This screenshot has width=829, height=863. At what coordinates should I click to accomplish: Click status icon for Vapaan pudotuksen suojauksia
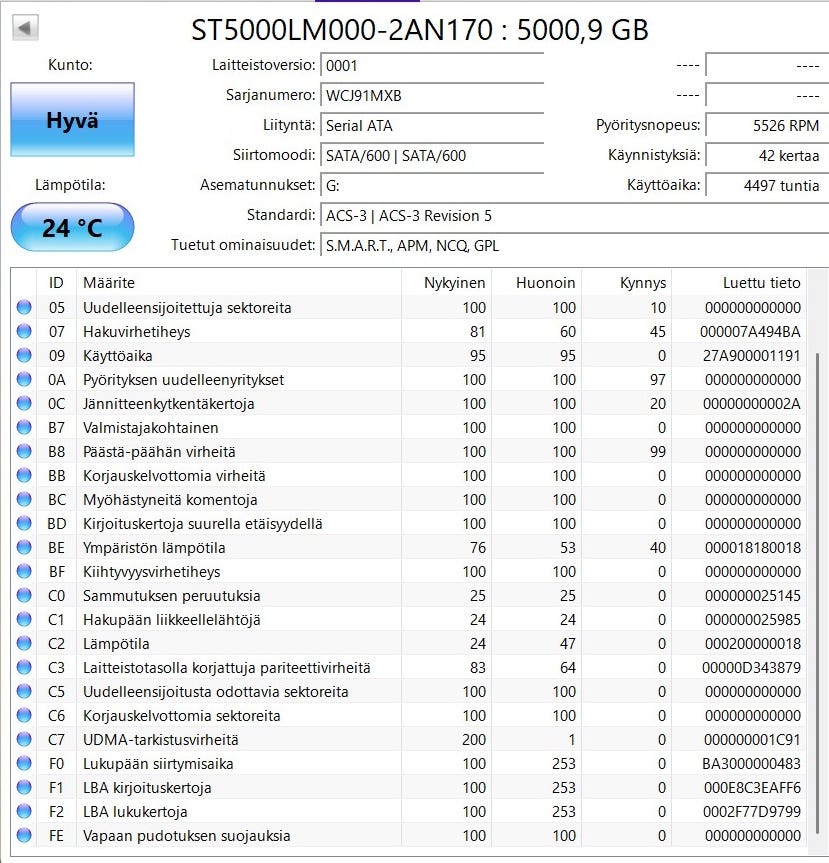pyautogui.click(x=24, y=836)
